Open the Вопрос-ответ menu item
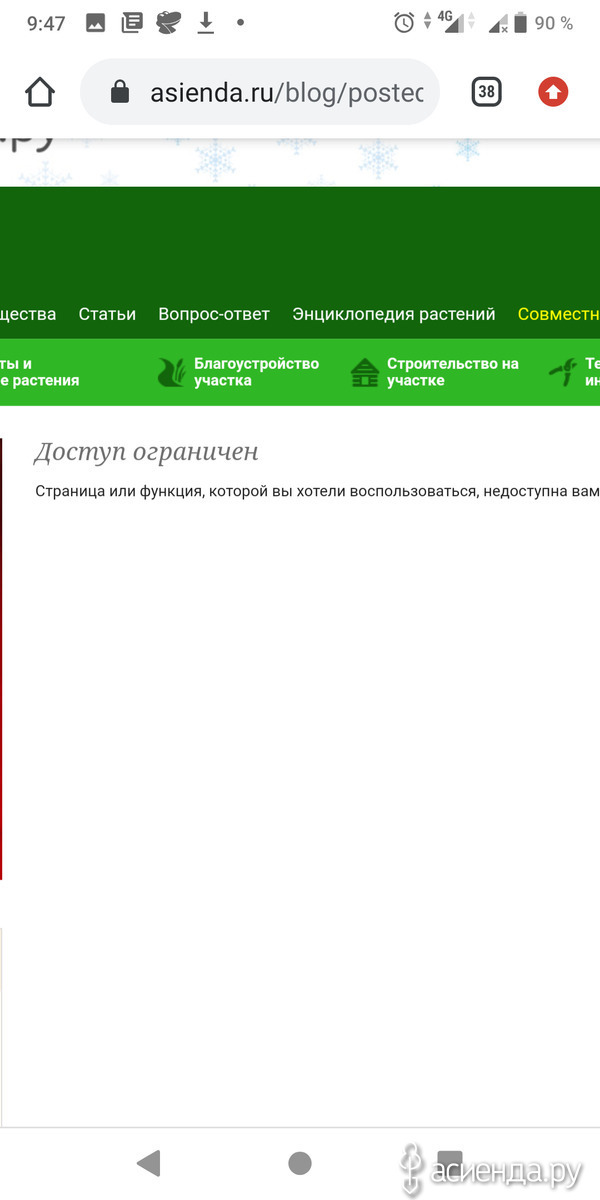This screenshot has height=1200, width=600. [214, 314]
